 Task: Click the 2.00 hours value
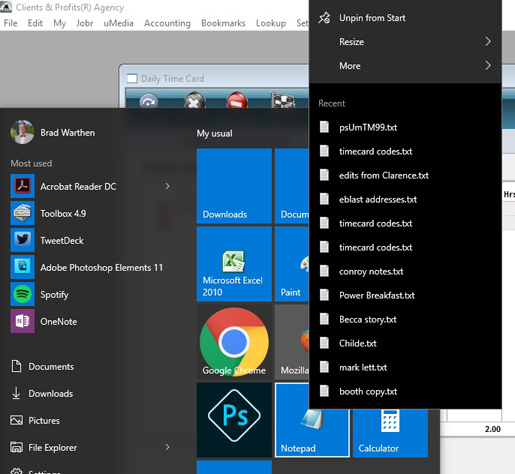[x=492, y=429]
